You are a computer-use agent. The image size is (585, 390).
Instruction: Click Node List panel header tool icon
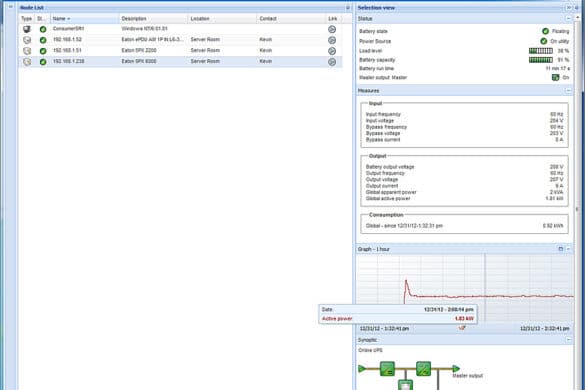pyautogui.click(x=348, y=7)
